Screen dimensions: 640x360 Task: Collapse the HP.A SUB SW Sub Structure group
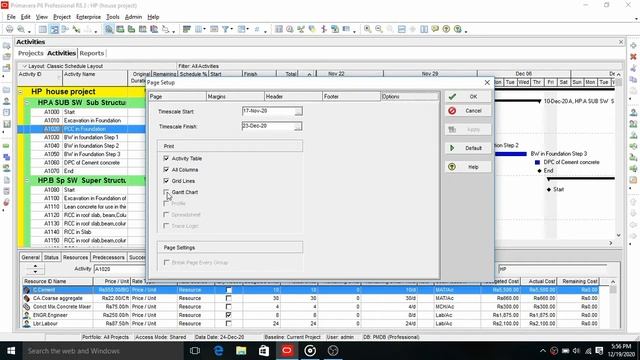pyautogui.click(x=27, y=102)
